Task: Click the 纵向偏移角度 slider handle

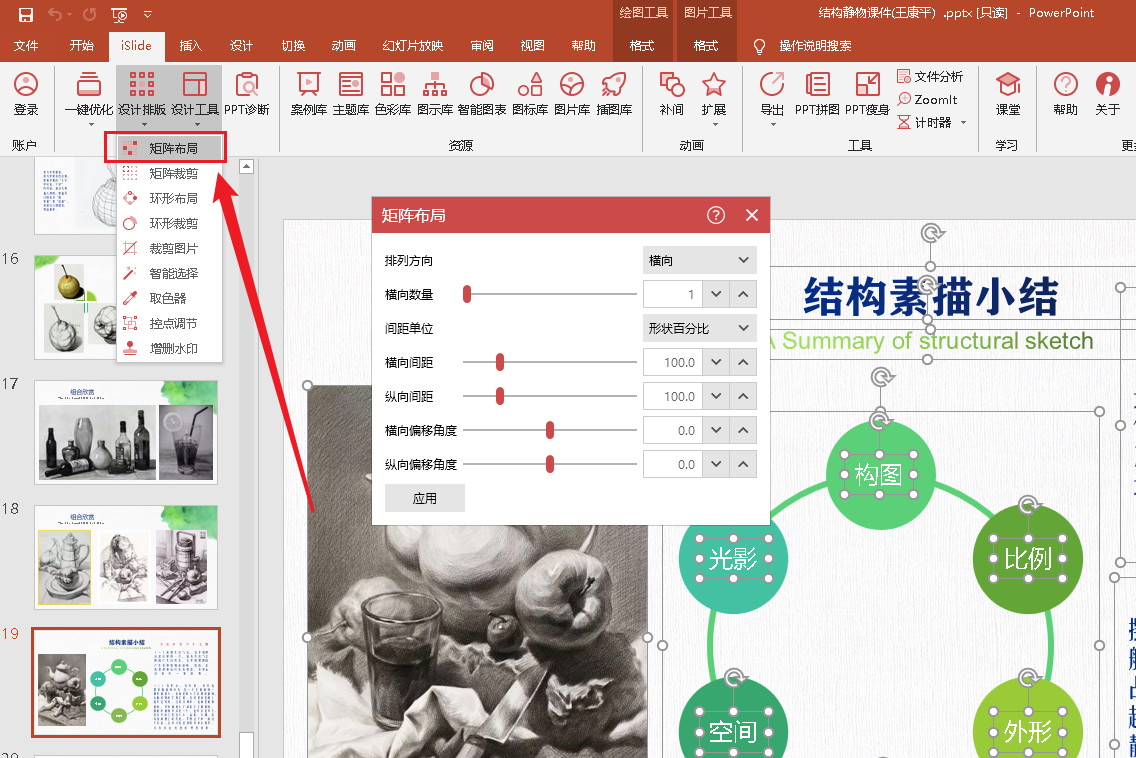Action: pos(550,465)
